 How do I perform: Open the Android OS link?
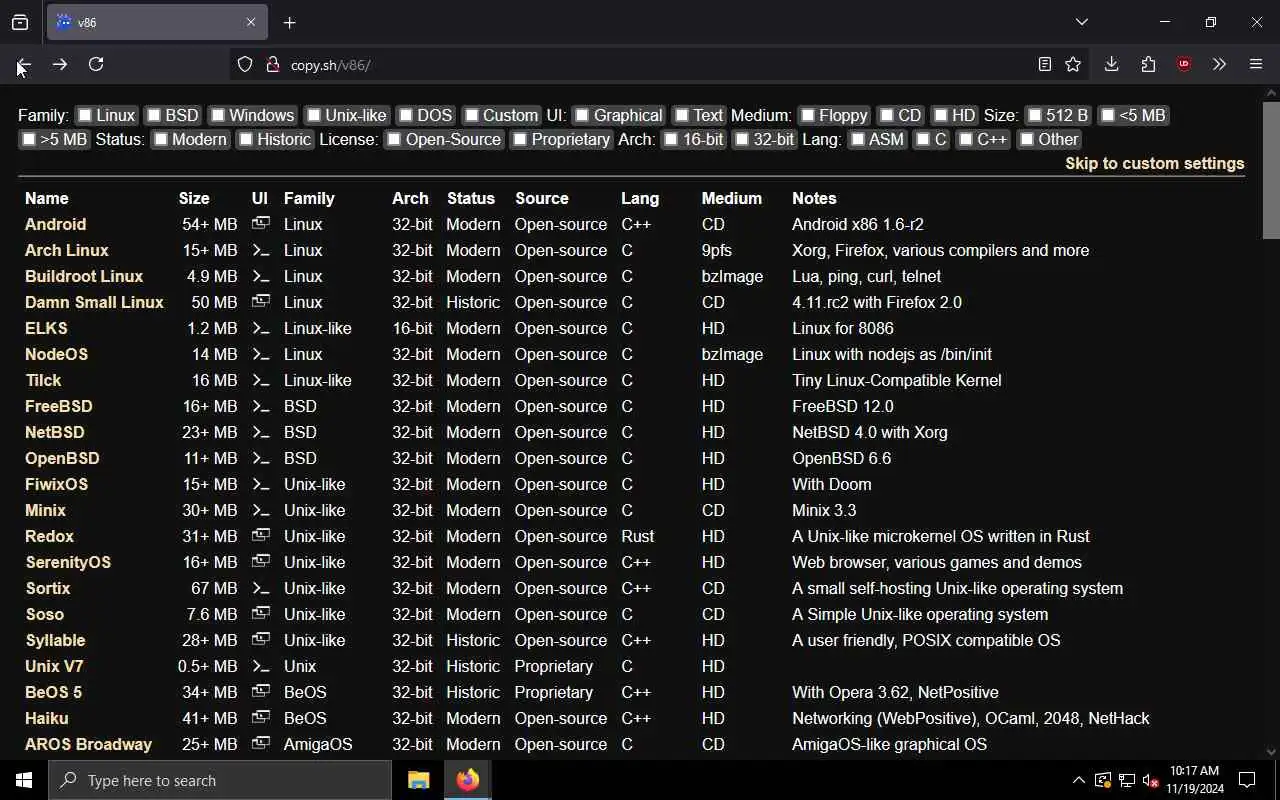point(55,224)
